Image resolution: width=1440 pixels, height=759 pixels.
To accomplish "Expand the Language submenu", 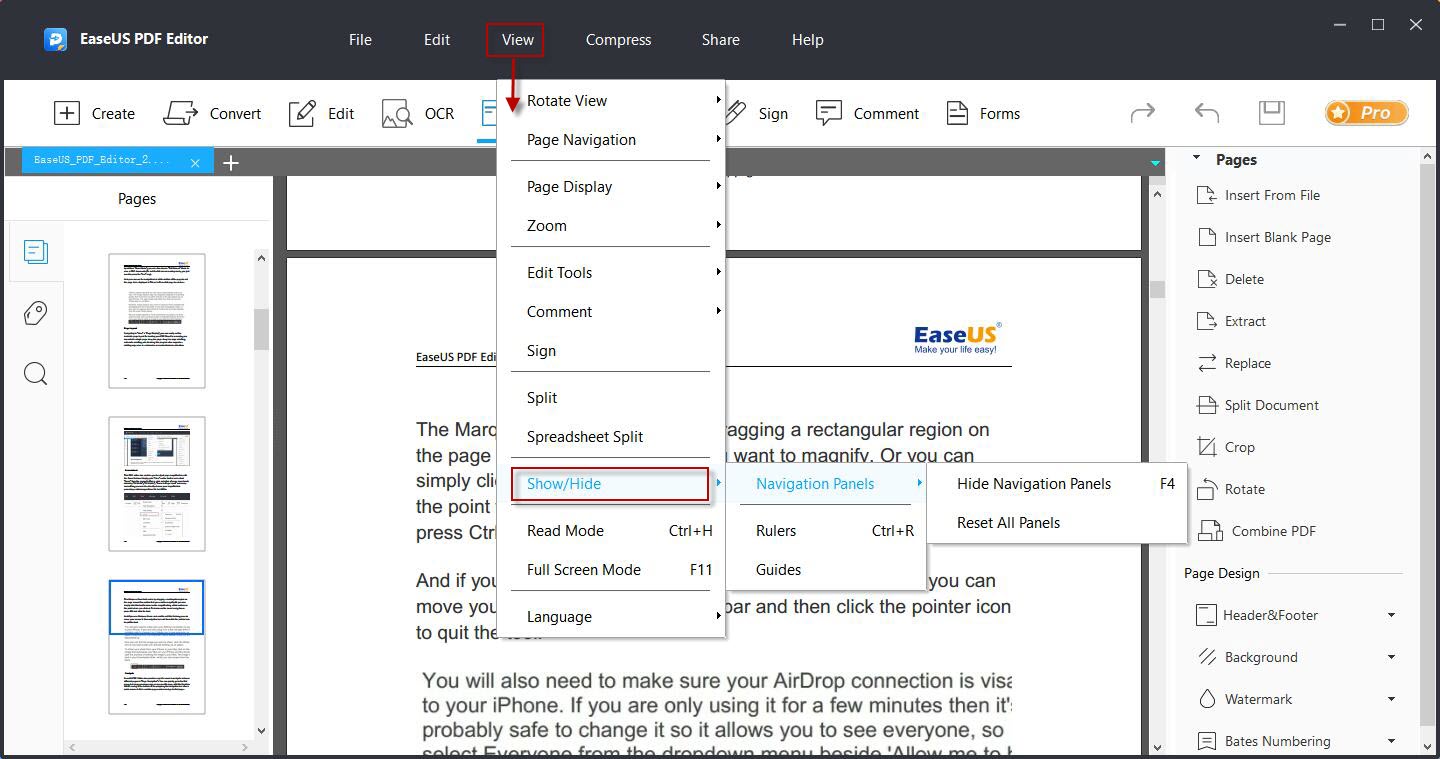I will point(611,616).
